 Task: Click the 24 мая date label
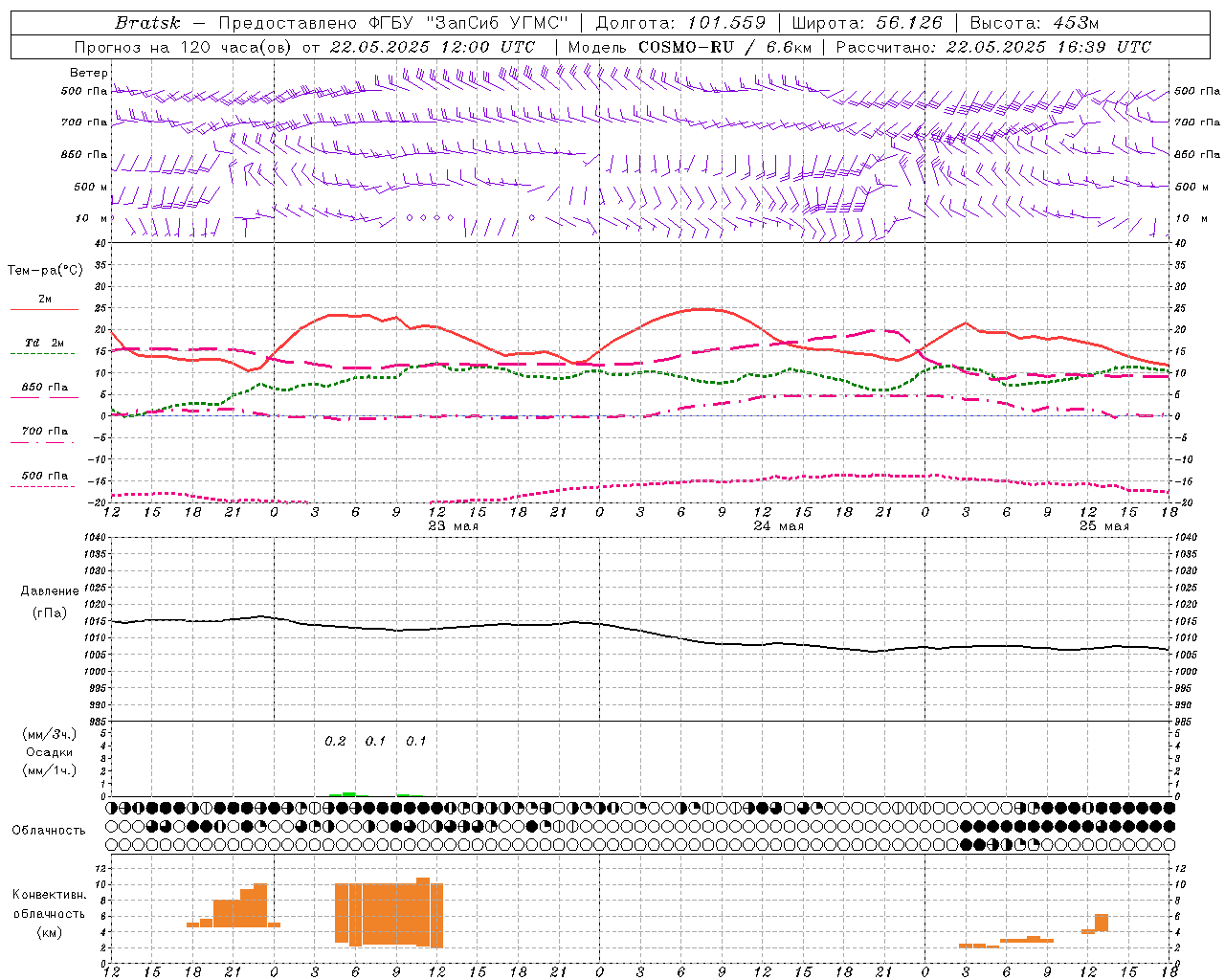[778, 526]
